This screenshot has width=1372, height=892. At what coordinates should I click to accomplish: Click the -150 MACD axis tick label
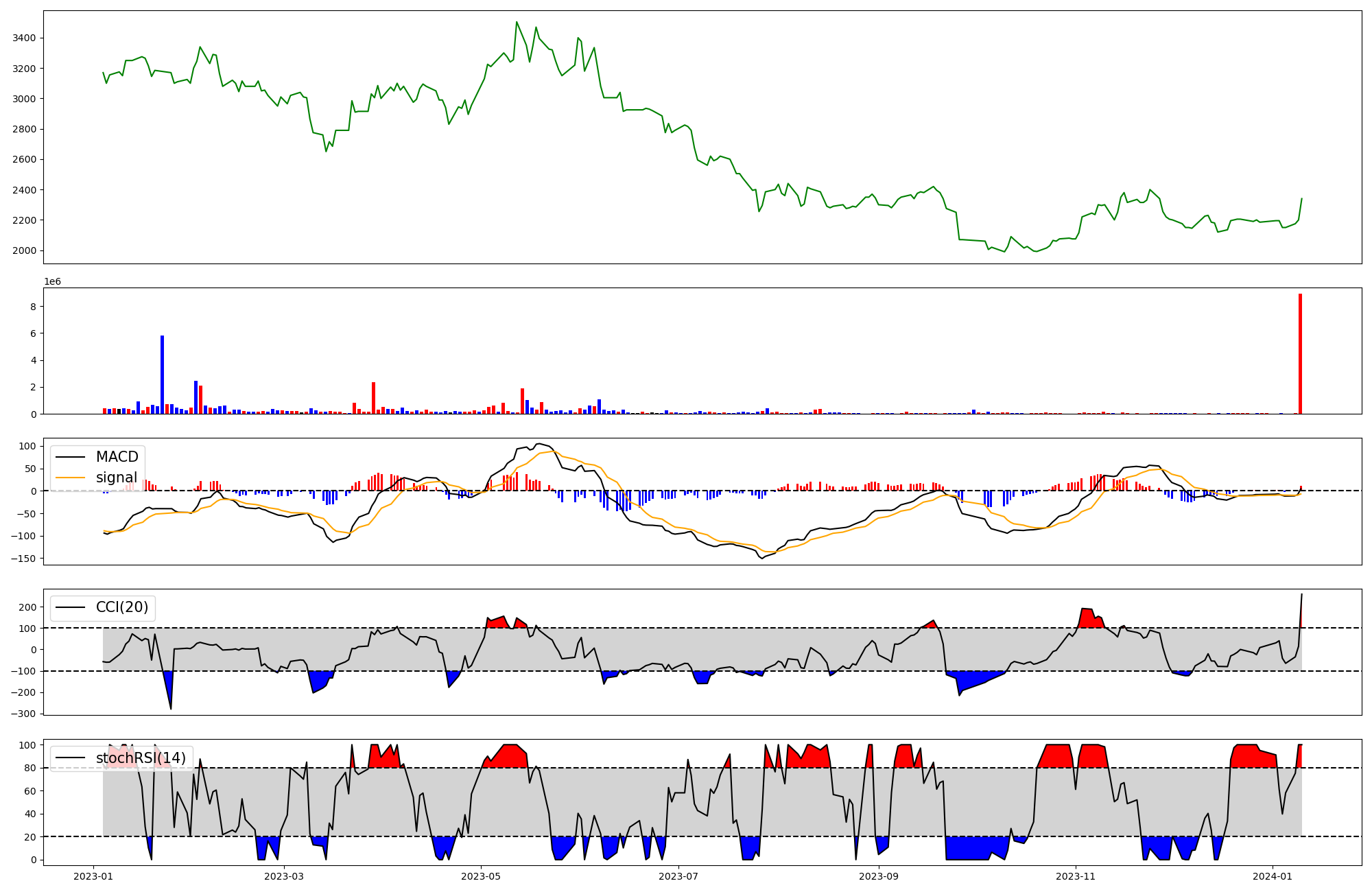click(23, 559)
